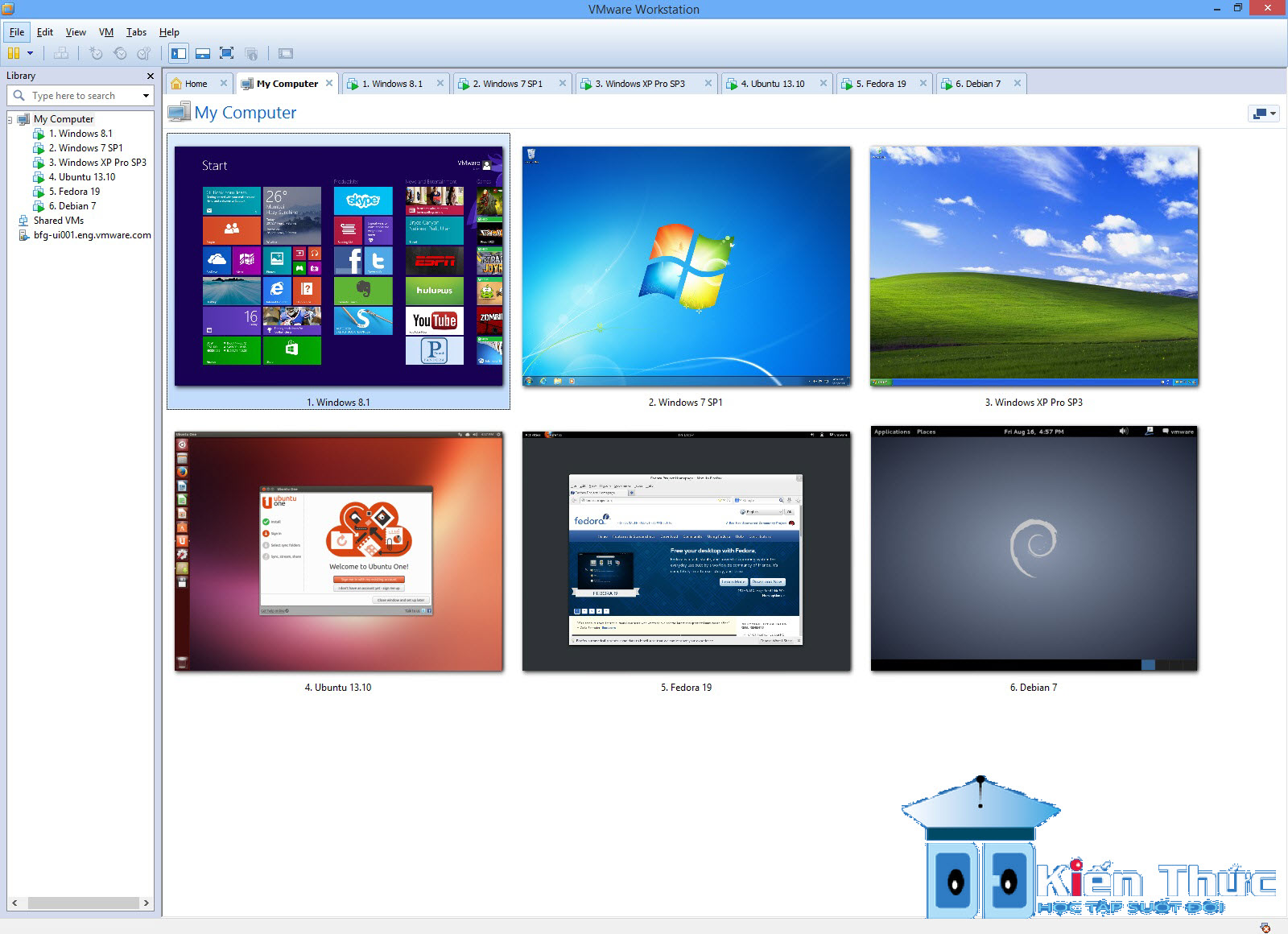Click the Revert to Snapshot toolbar icon

120,54
